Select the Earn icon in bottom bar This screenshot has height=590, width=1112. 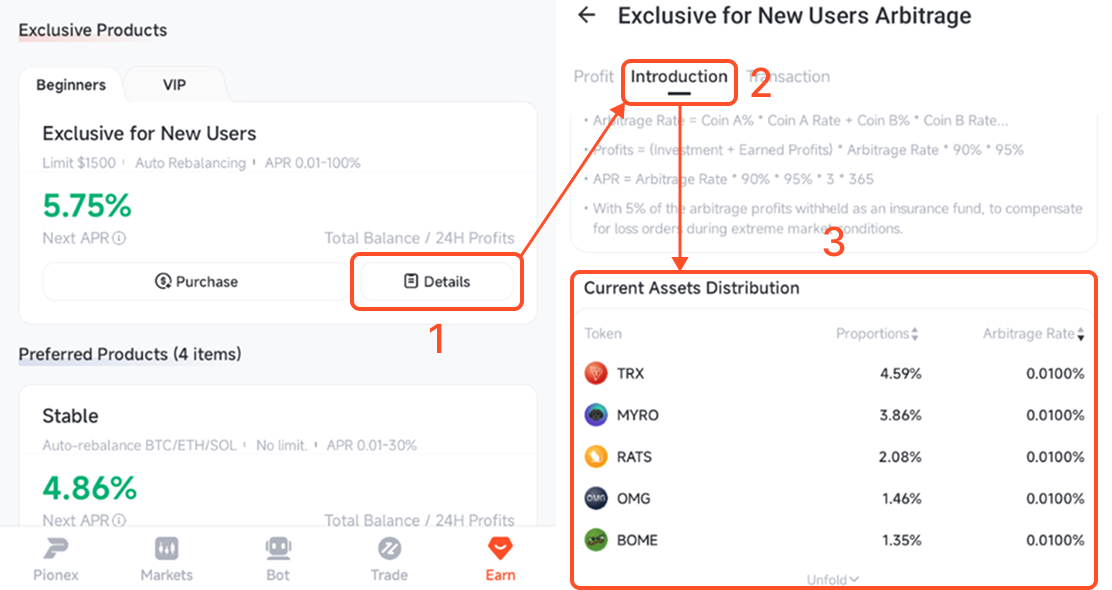(500, 548)
